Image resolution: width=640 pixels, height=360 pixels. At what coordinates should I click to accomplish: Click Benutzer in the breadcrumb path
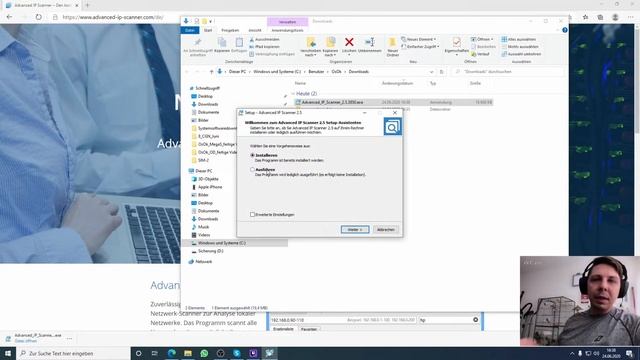(x=316, y=71)
